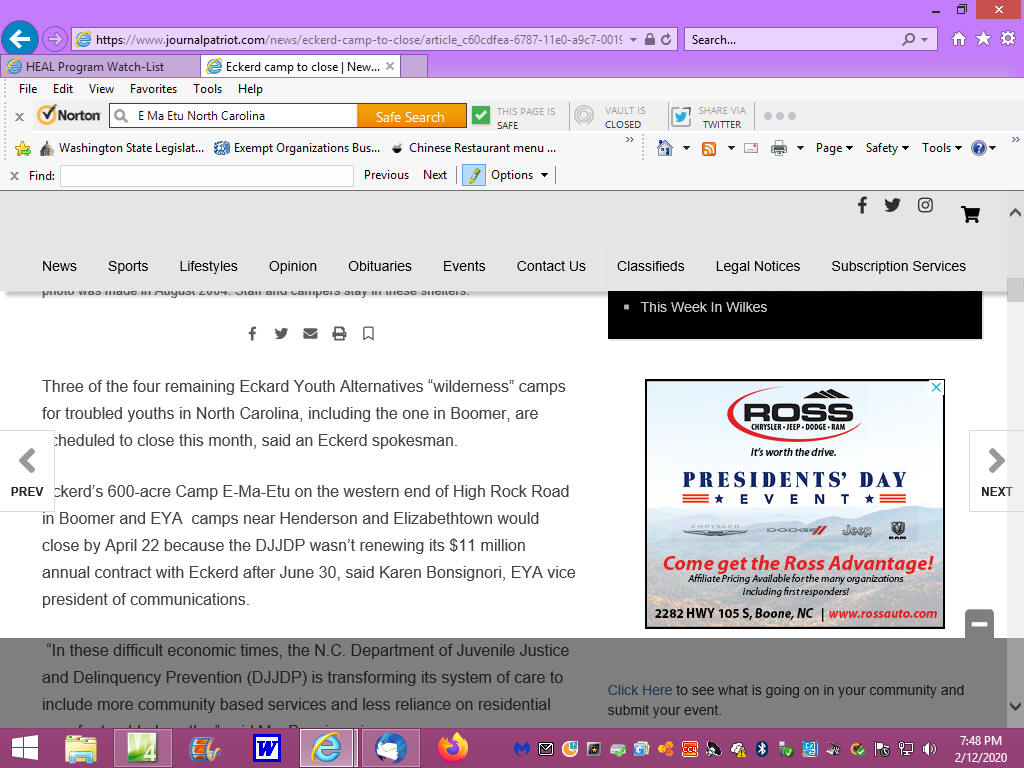The height and width of the screenshot is (768, 1024).
Task: Open the Classifieds section link
Action: click(x=650, y=266)
